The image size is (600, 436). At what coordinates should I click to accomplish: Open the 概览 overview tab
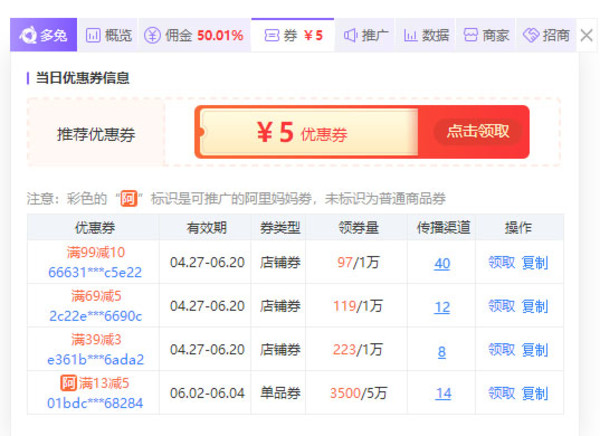pyautogui.click(x=108, y=35)
